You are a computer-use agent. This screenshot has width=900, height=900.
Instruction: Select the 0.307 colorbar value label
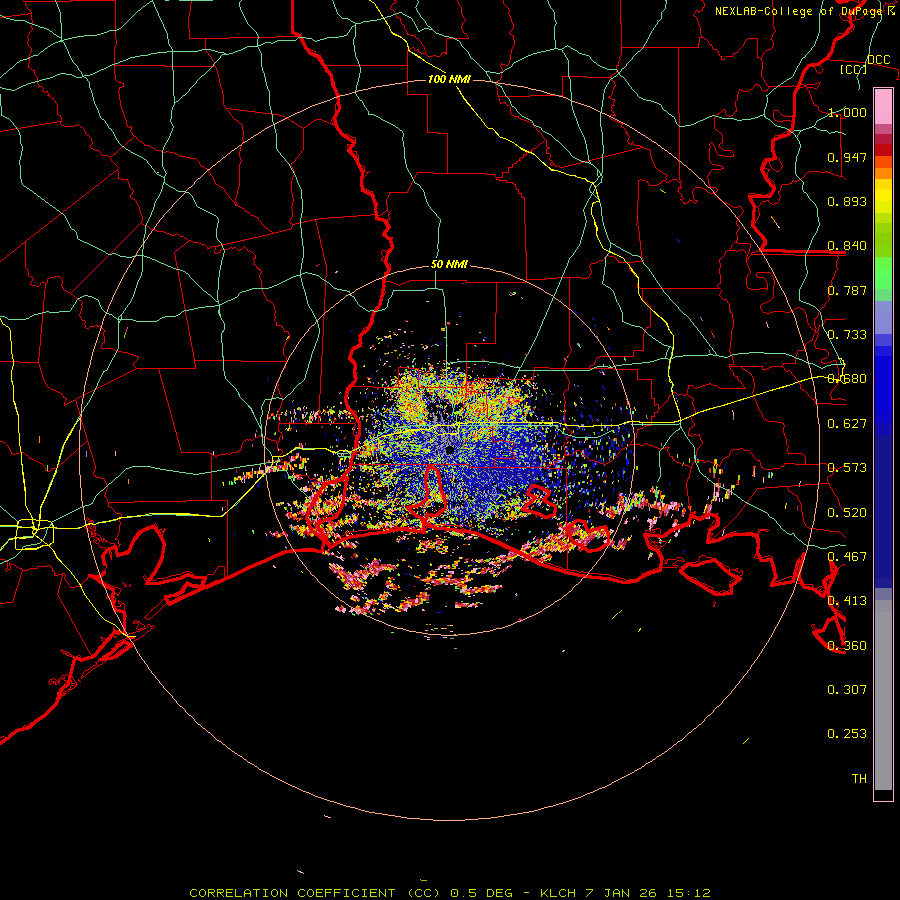[x=847, y=690]
